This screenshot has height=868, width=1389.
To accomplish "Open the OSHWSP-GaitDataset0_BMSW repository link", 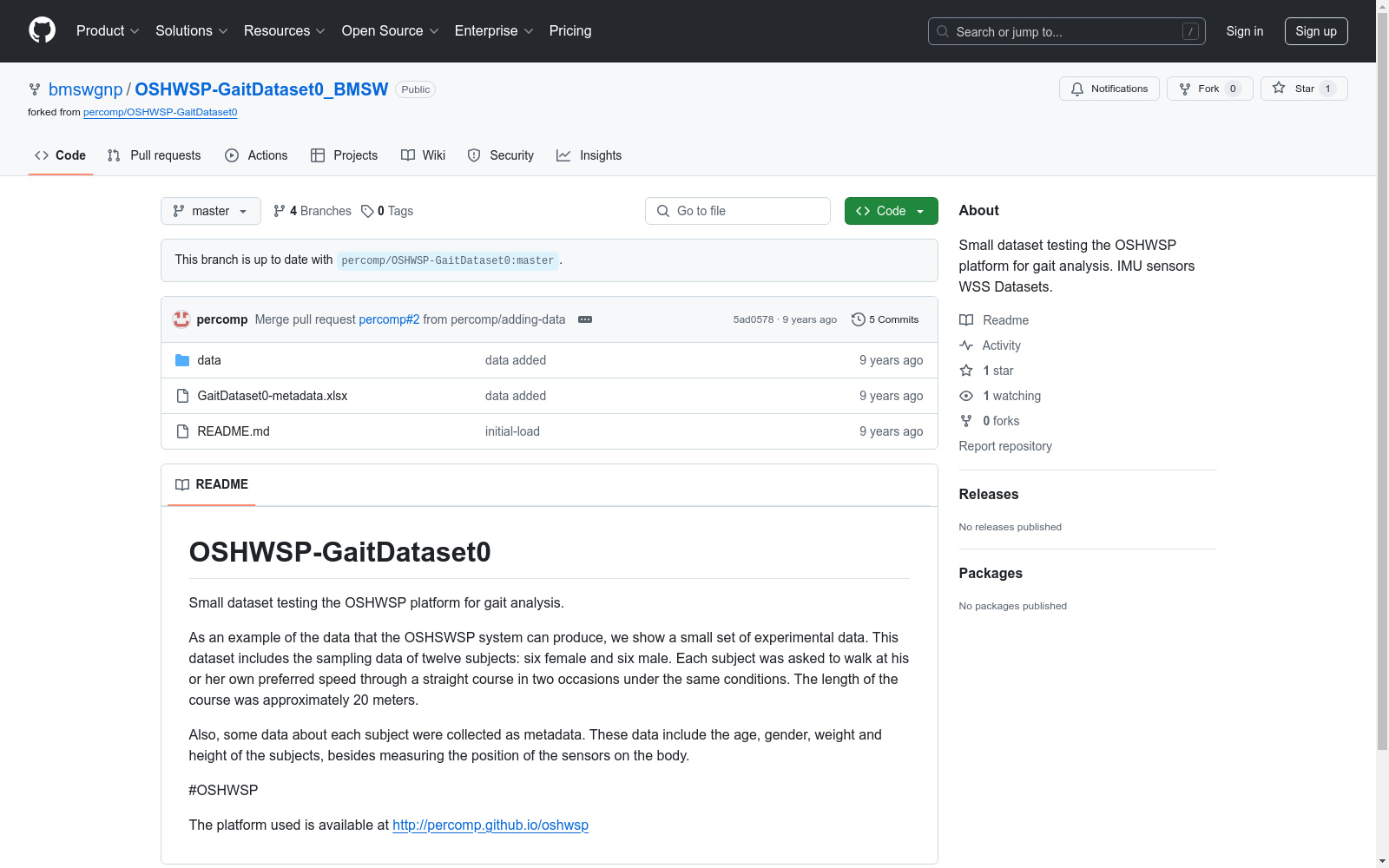I will click(x=261, y=89).
